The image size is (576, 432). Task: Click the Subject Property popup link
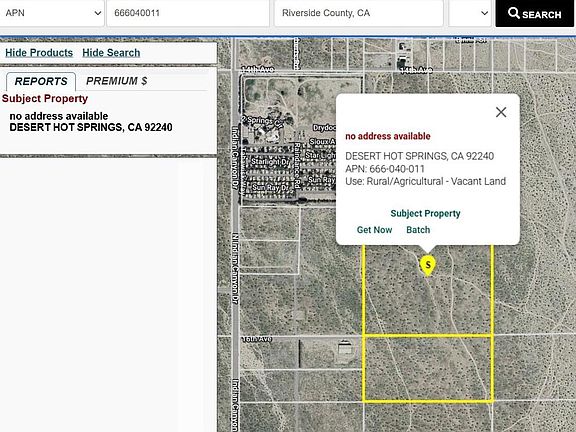(x=425, y=213)
